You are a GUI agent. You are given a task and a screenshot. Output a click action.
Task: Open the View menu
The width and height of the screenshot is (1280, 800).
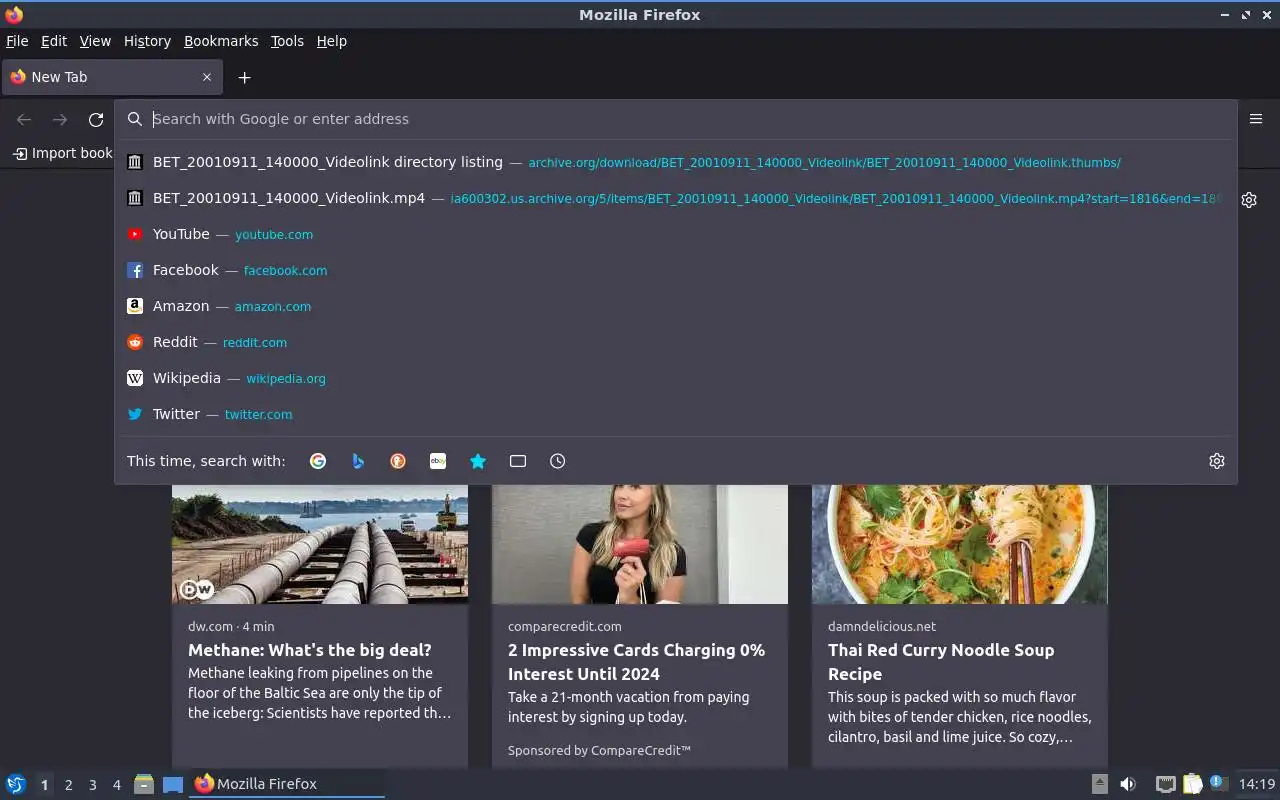tap(95, 41)
